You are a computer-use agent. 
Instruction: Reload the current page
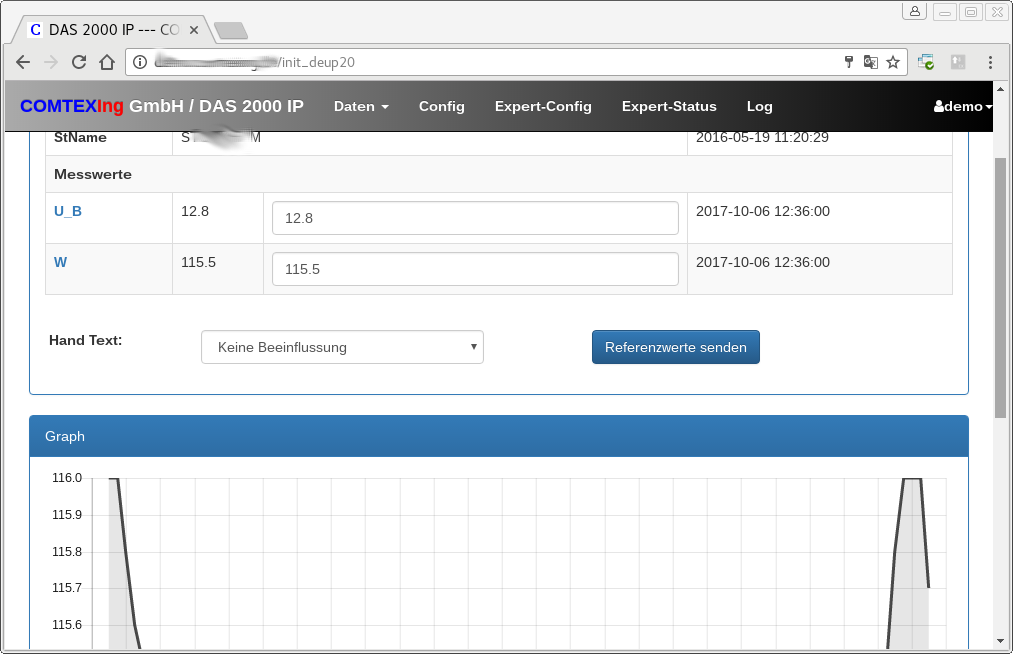[79, 62]
